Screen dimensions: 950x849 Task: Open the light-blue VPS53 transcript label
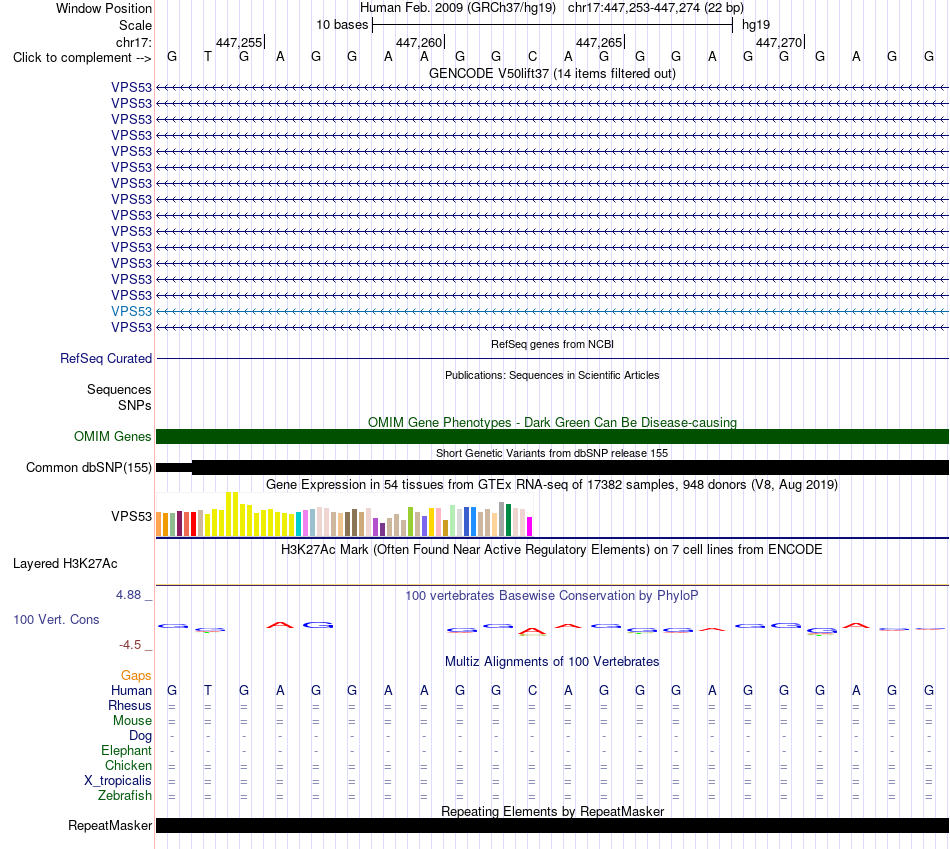131,311
